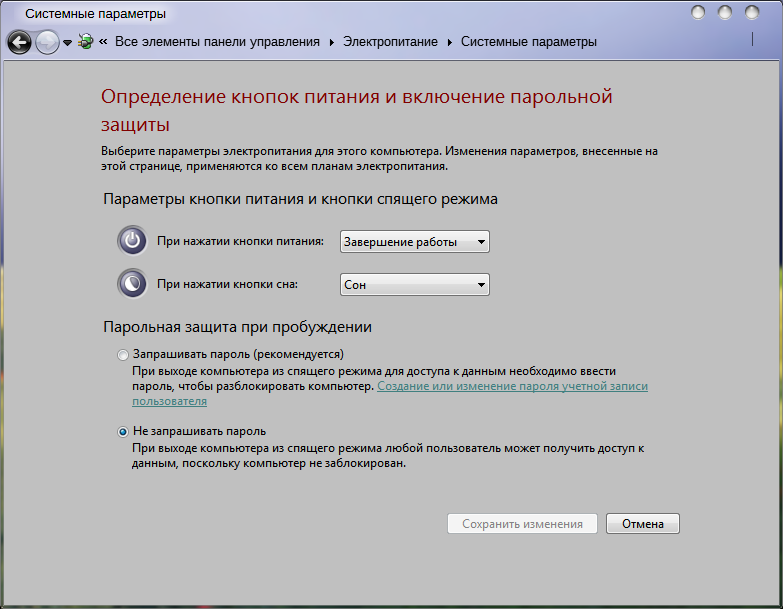
Task: Go to 'Электропитание' breadcrumb
Action: tap(390, 41)
